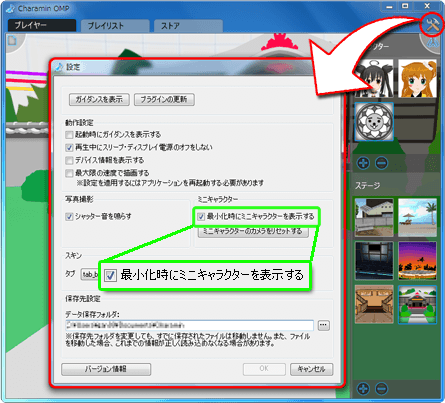Add a stage with the bottom plus icon
Screen dimensions: 445x403
click(363, 389)
